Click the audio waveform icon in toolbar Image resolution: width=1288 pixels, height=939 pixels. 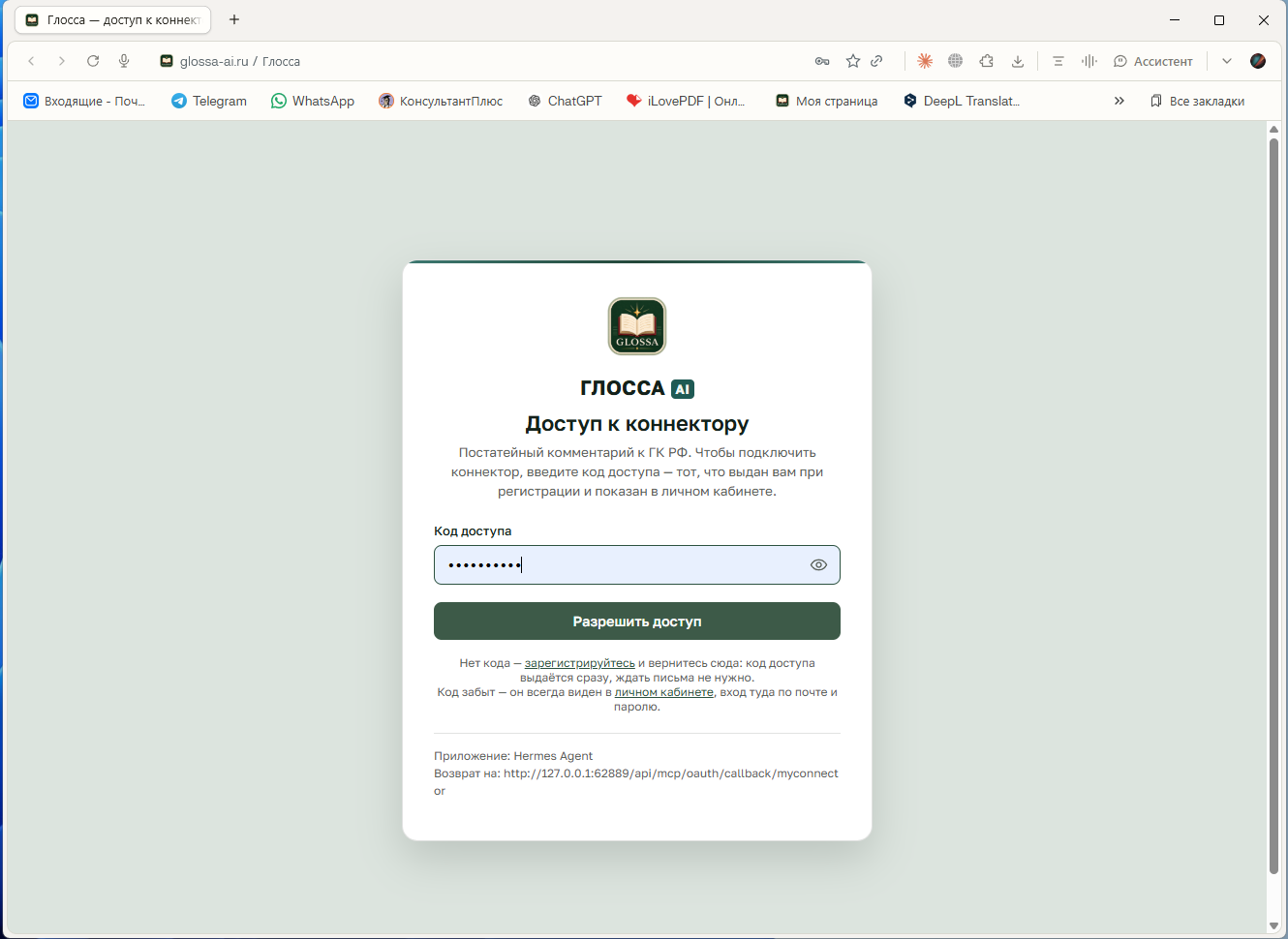(1089, 61)
